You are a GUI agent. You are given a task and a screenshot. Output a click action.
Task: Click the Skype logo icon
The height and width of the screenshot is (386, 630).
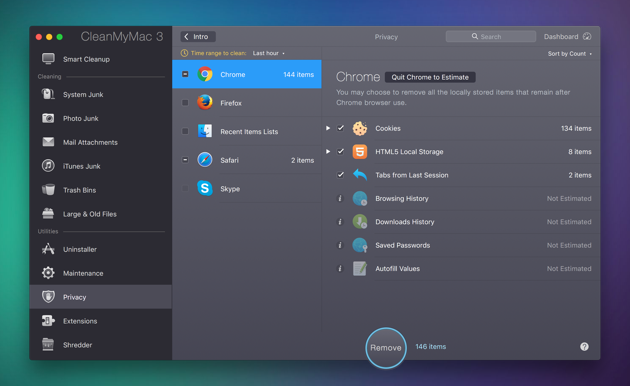205,188
